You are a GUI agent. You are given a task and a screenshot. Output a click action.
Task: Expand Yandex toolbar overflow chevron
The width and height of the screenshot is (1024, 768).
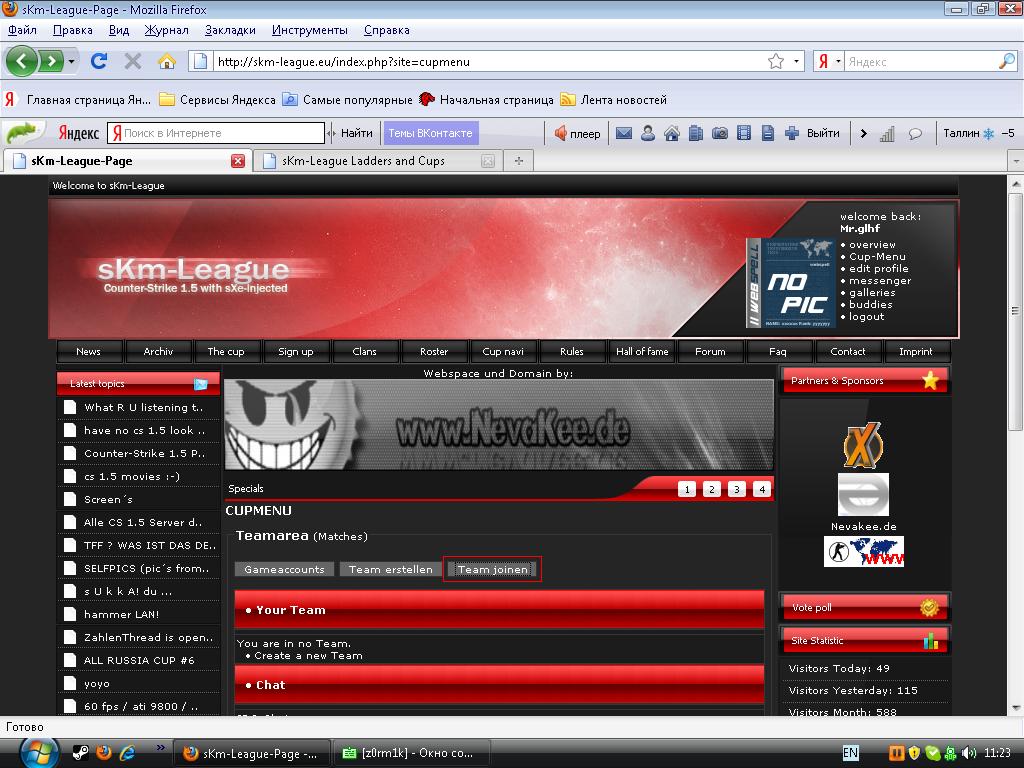point(863,133)
